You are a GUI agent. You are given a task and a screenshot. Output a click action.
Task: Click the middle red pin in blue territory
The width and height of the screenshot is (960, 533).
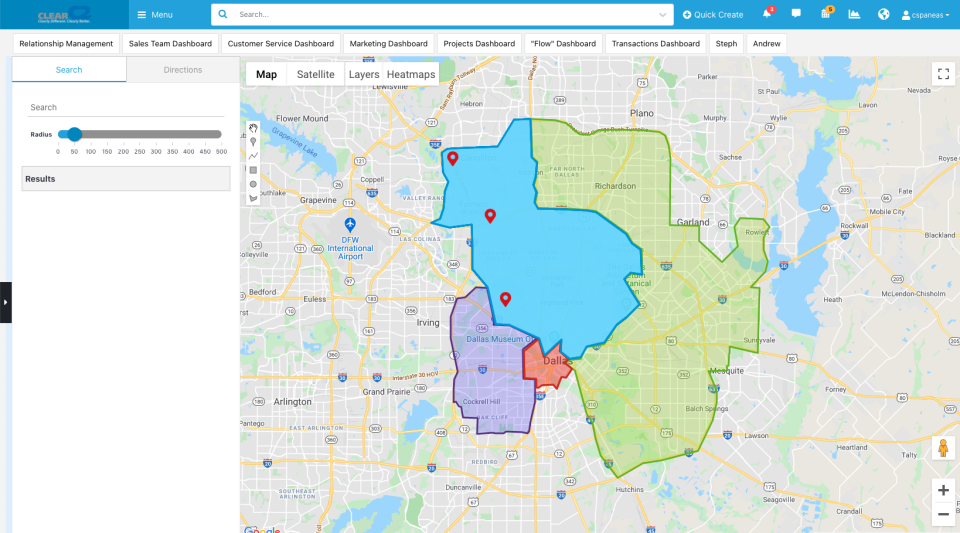point(490,215)
